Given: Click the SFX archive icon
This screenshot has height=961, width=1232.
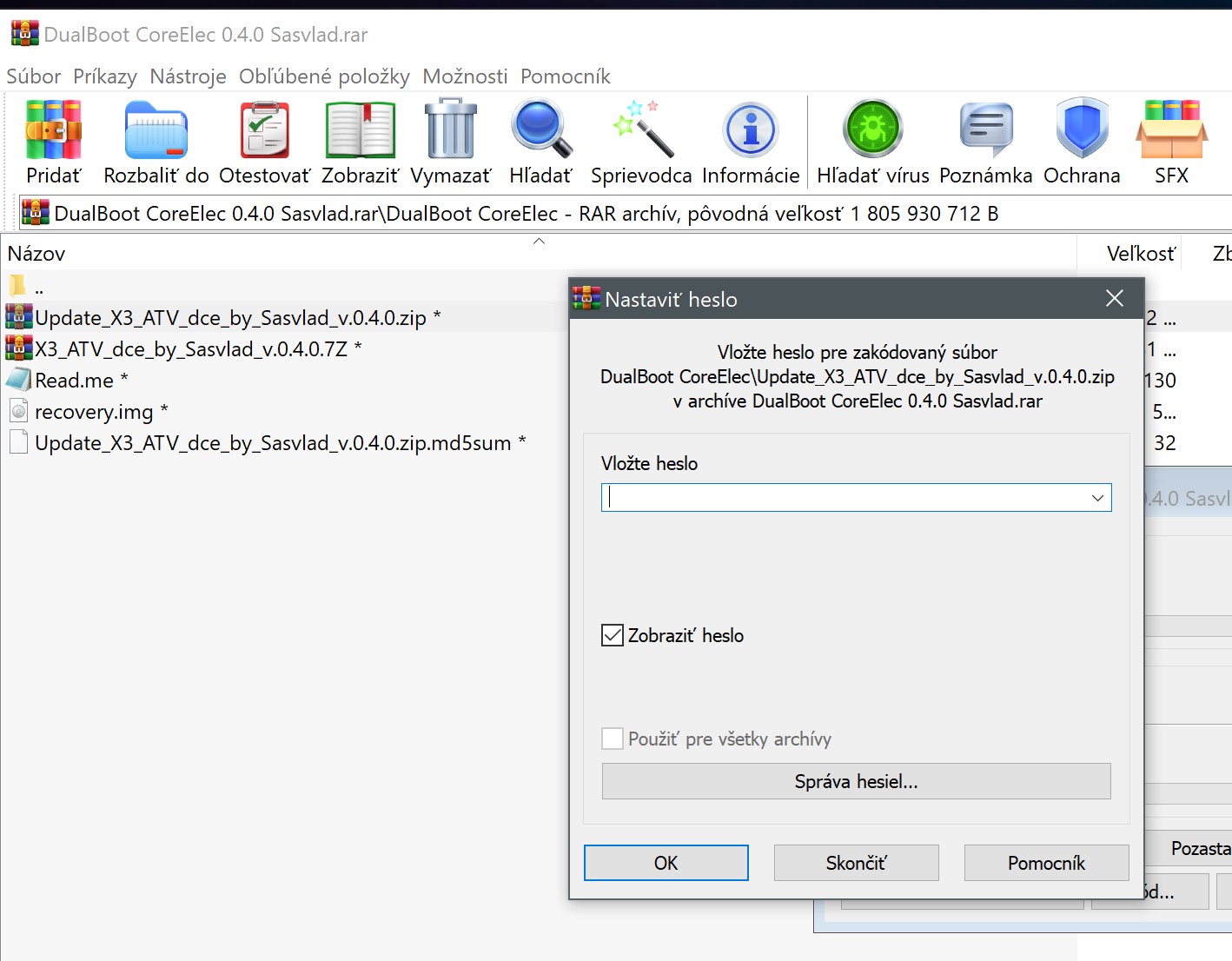Looking at the screenshot, I should (1170, 130).
